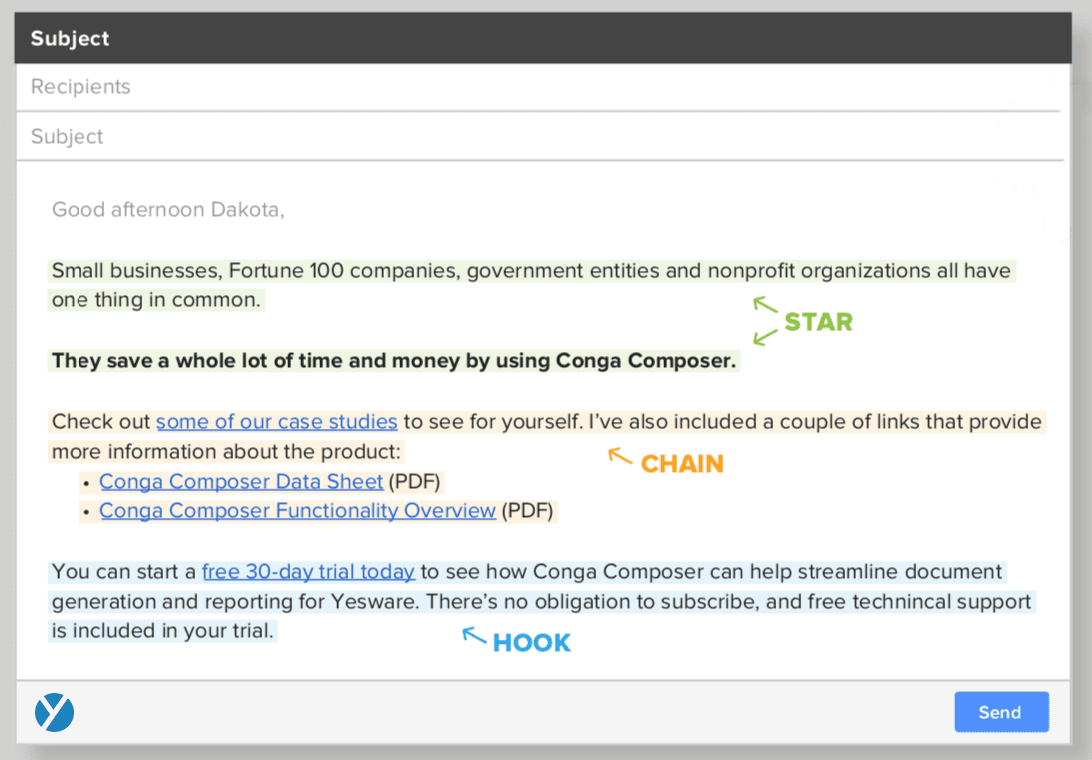Click the blue arrow beside HOOK
Screen dimensions: 1092x760
(x=474, y=635)
